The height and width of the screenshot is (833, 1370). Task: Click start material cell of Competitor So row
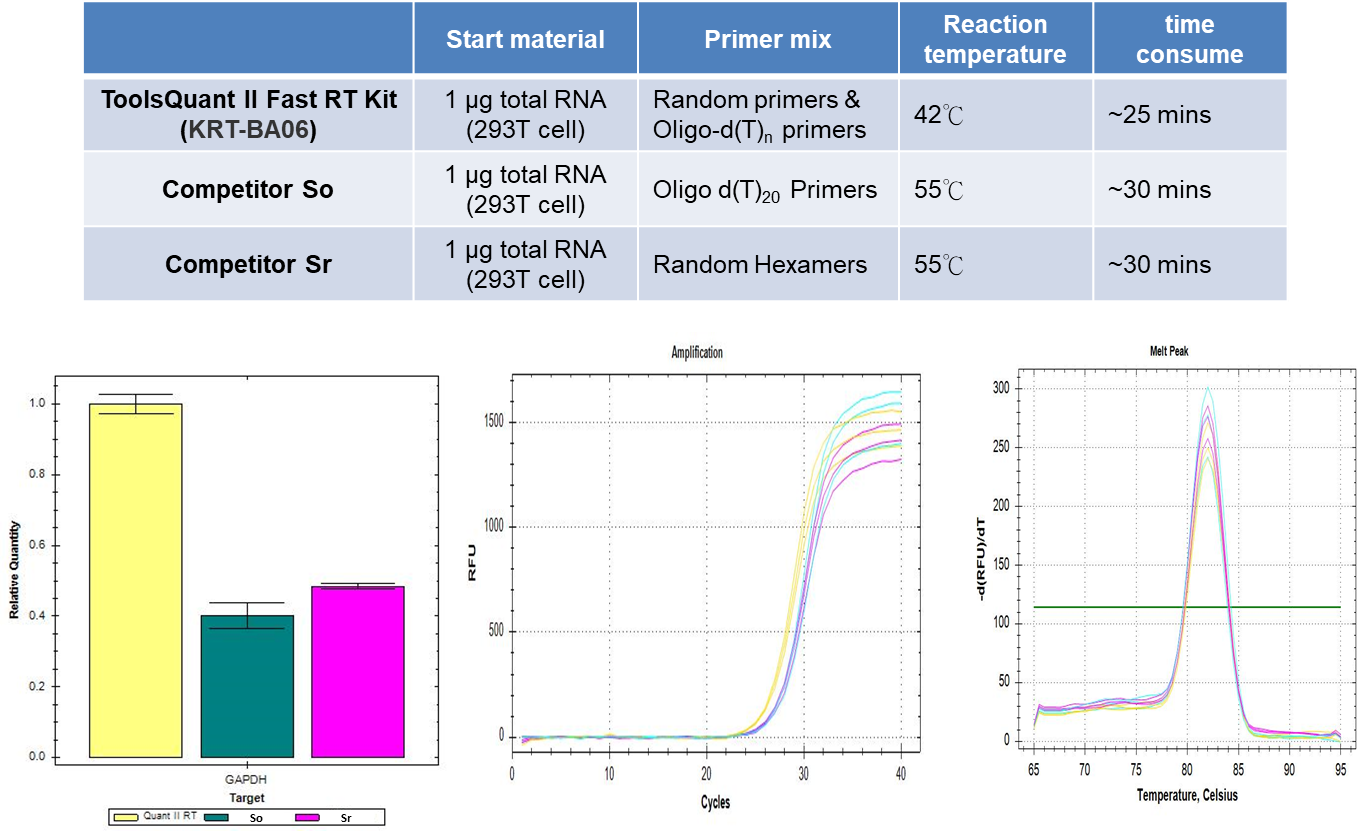(x=525, y=189)
